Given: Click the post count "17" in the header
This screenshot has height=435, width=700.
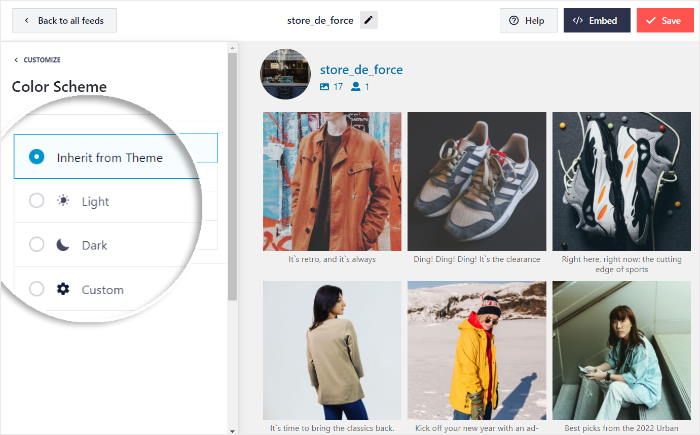Looking at the screenshot, I should tap(338, 87).
